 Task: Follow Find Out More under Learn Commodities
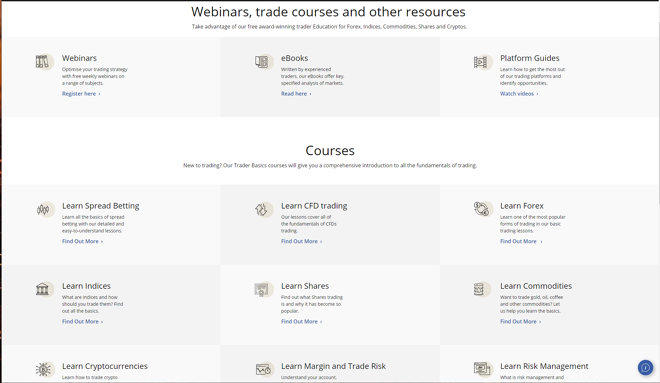click(x=521, y=321)
